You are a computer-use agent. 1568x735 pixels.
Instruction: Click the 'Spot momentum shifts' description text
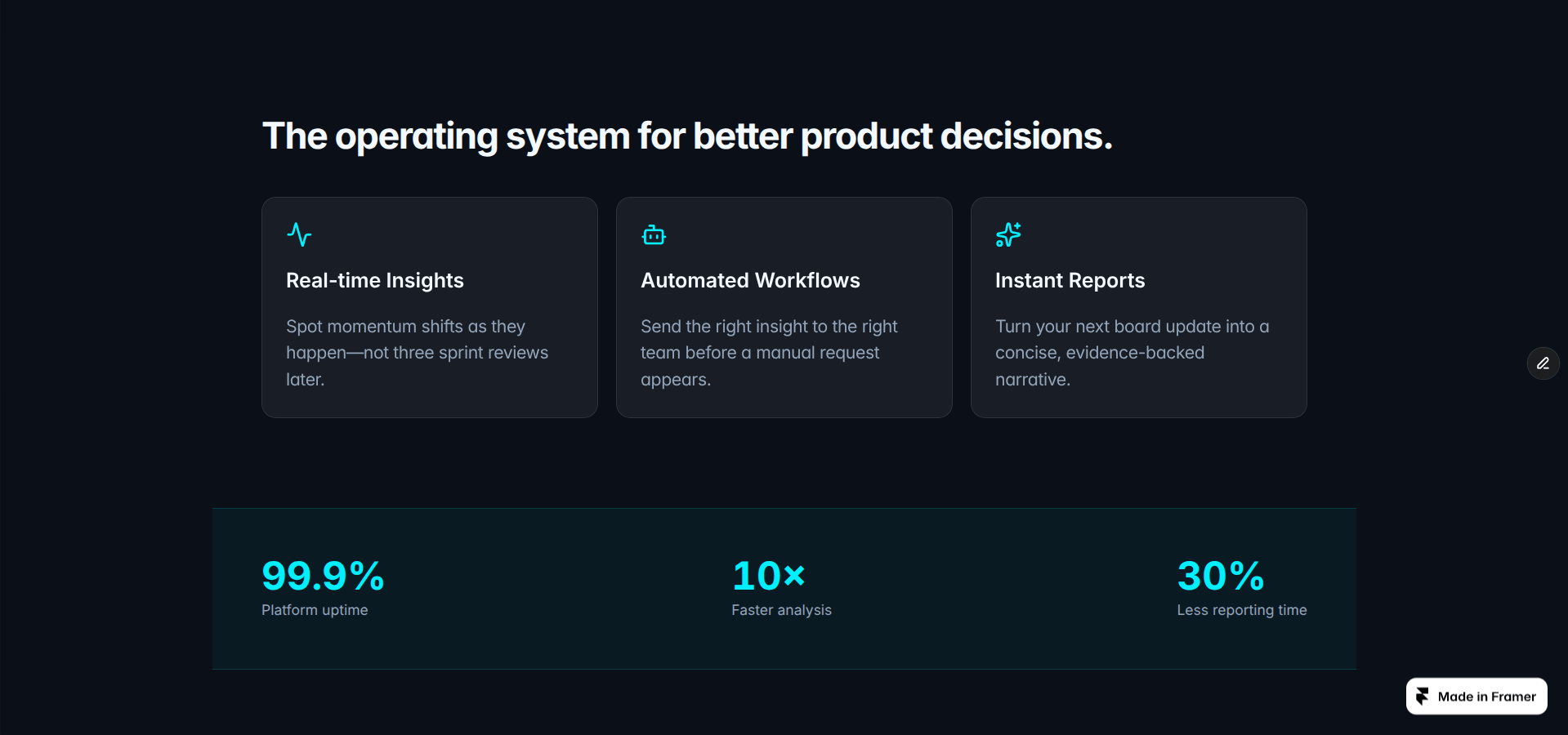point(417,353)
